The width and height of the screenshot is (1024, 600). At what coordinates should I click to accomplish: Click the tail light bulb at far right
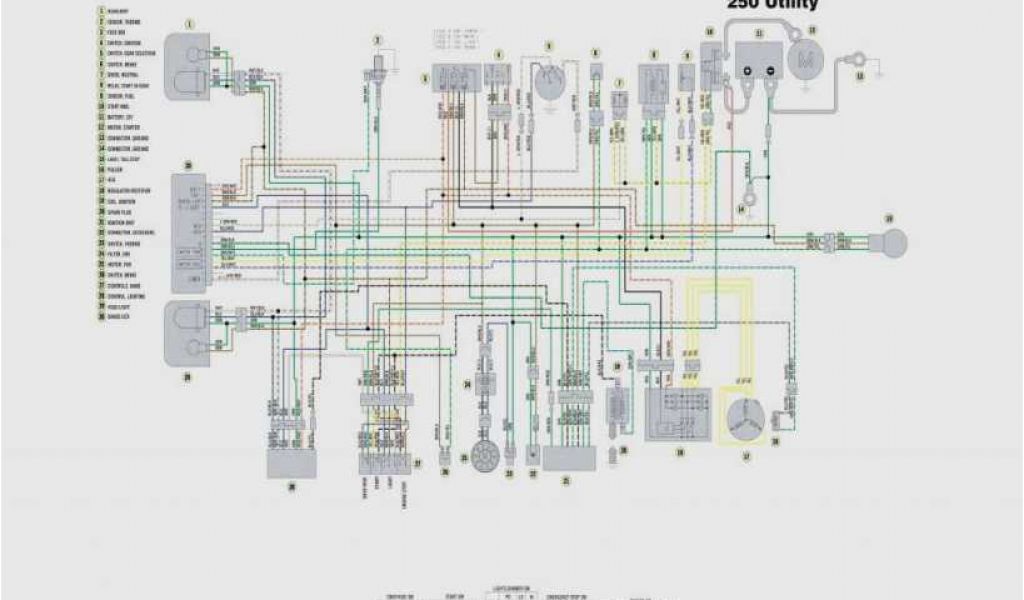point(890,241)
